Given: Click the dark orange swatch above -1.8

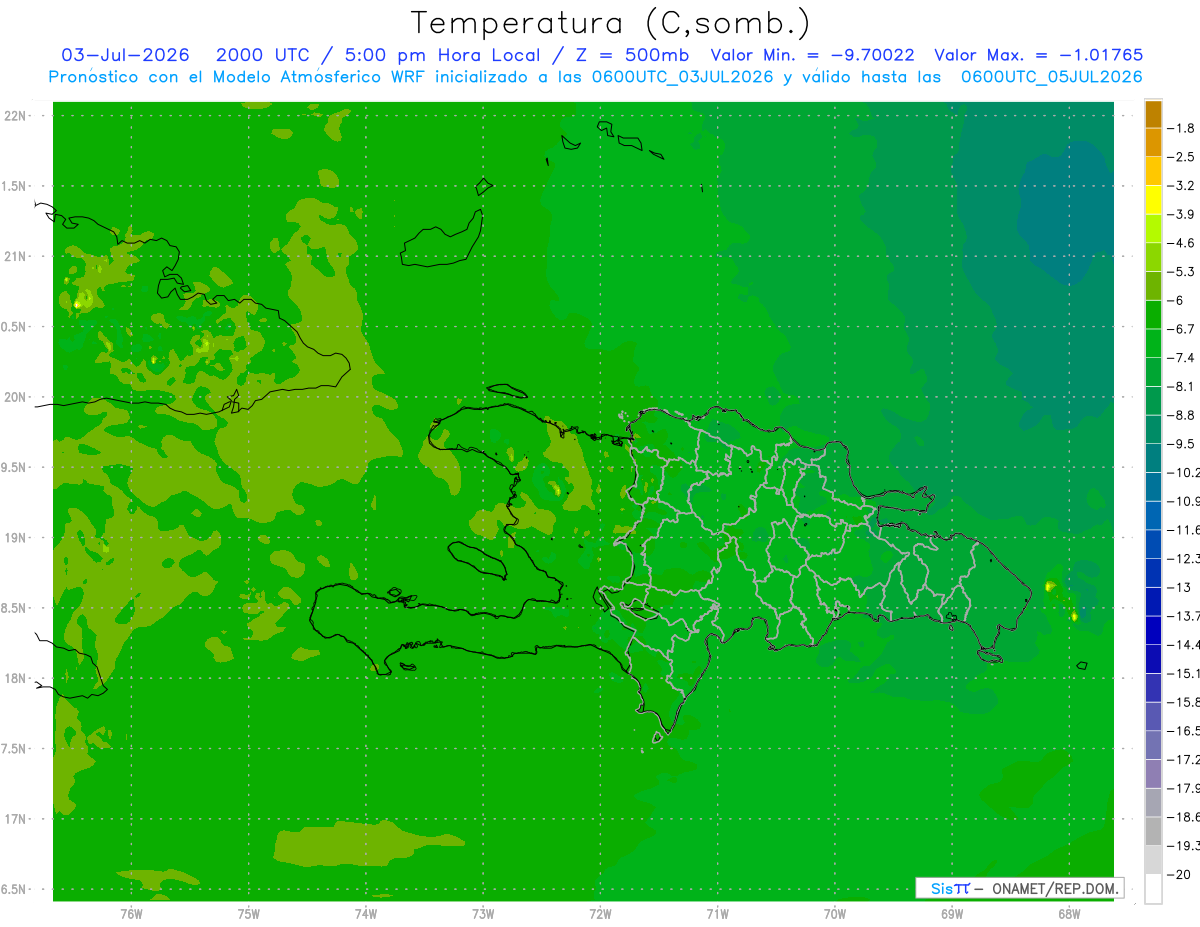Looking at the screenshot, I should [1153, 114].
